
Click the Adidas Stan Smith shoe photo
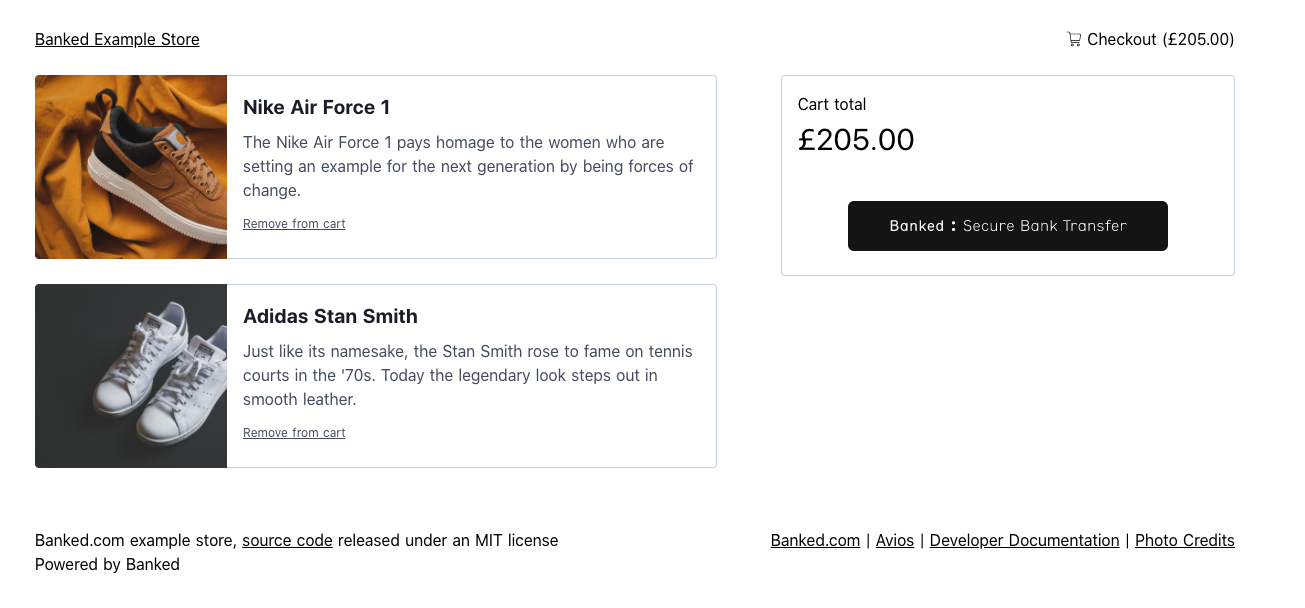coord(131,376)
